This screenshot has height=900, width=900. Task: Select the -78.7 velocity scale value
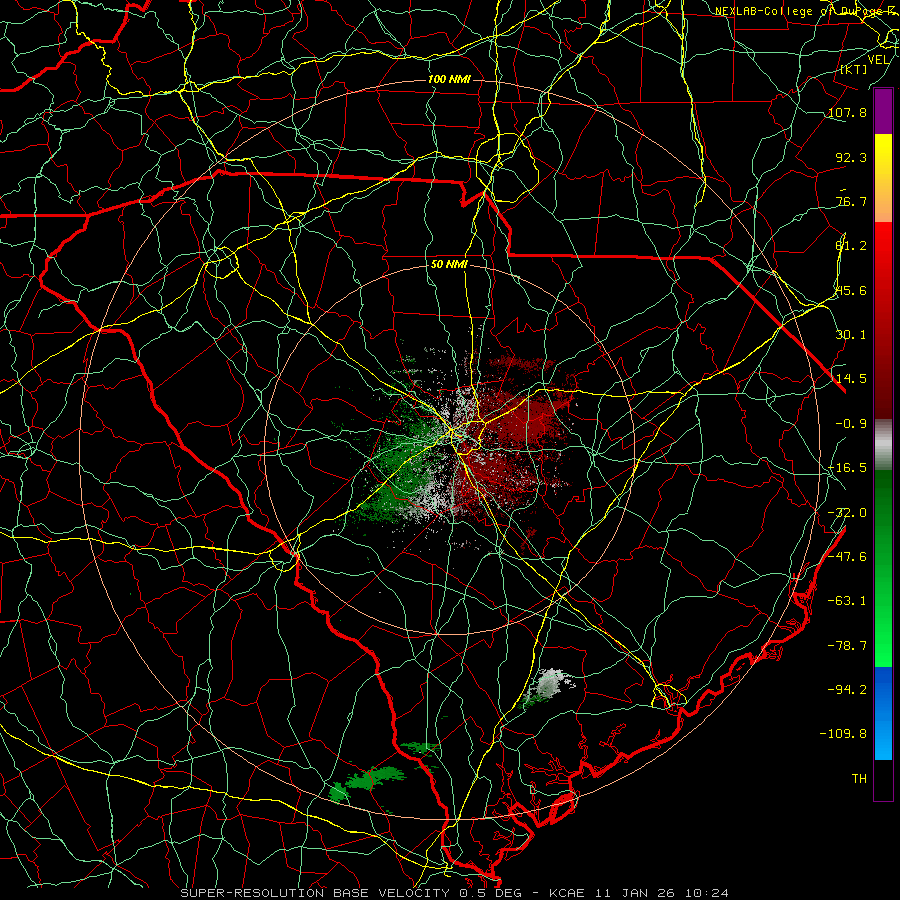click(x=847, y=646)
